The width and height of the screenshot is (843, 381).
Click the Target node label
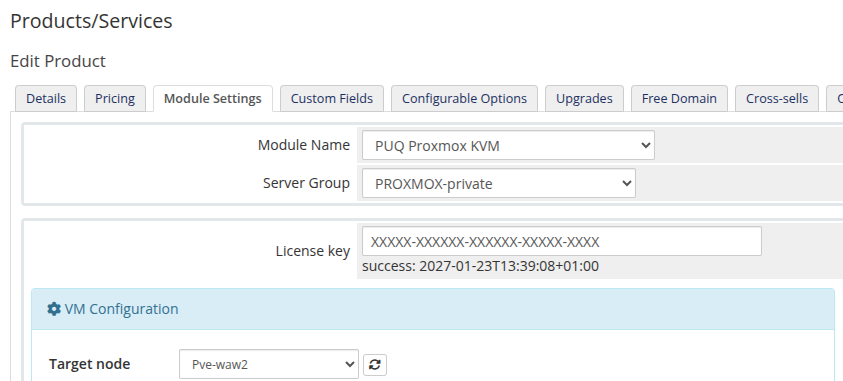coord(89,364)
